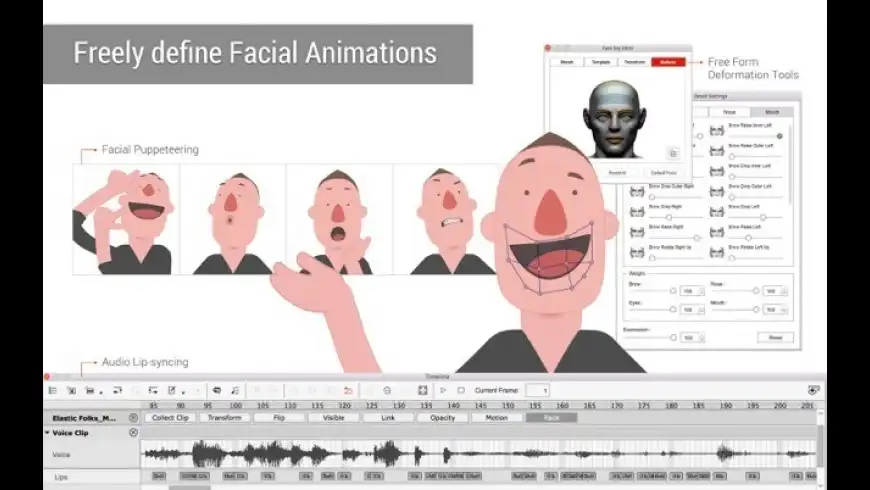Click the Brow weight value stepper arrows
Viewport: 870px width, 490px height.
[x=701, y=291]
